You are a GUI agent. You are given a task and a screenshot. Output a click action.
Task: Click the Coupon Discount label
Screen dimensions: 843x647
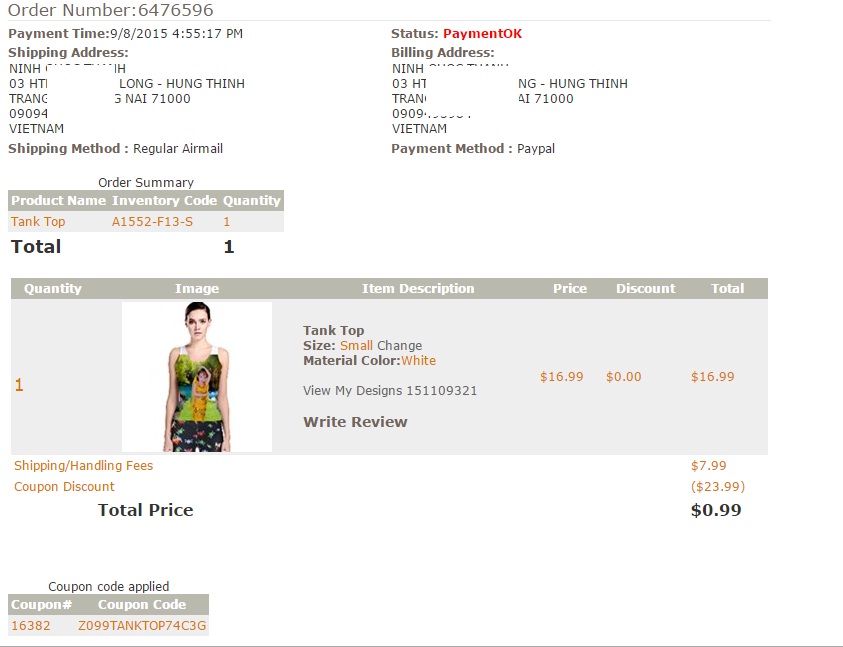click(64, 487)
